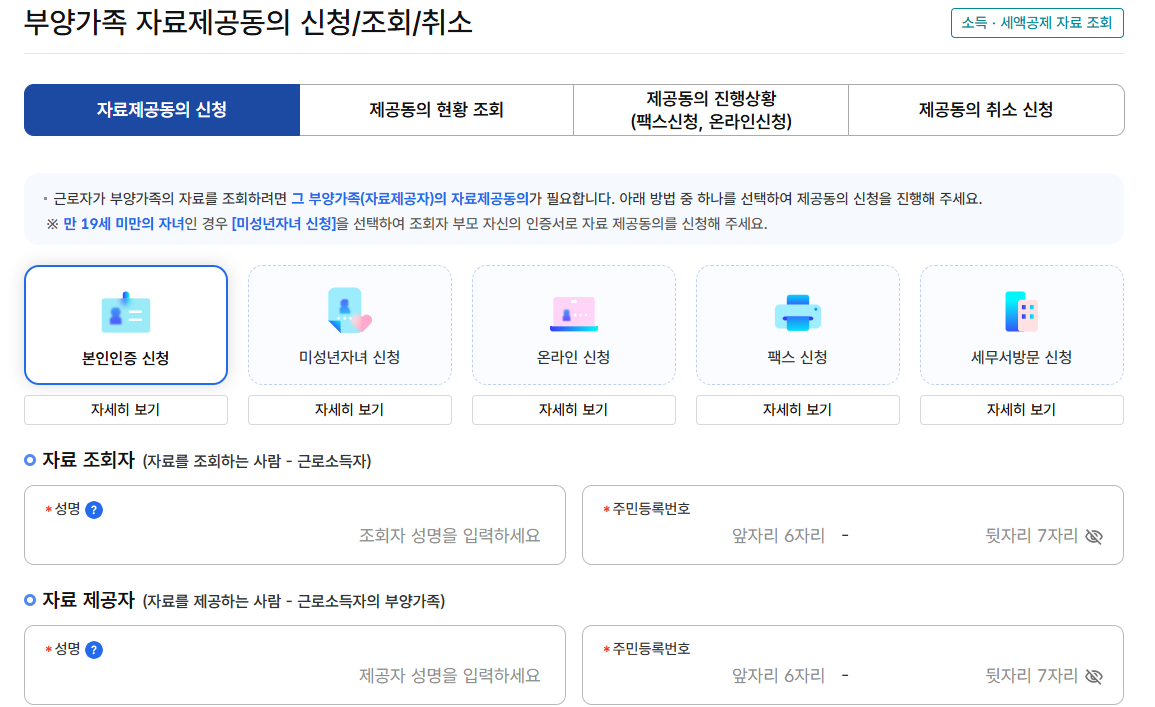Click page title 부양가족 자료제공동의 신청/조회/취소

tap(248, 22)
